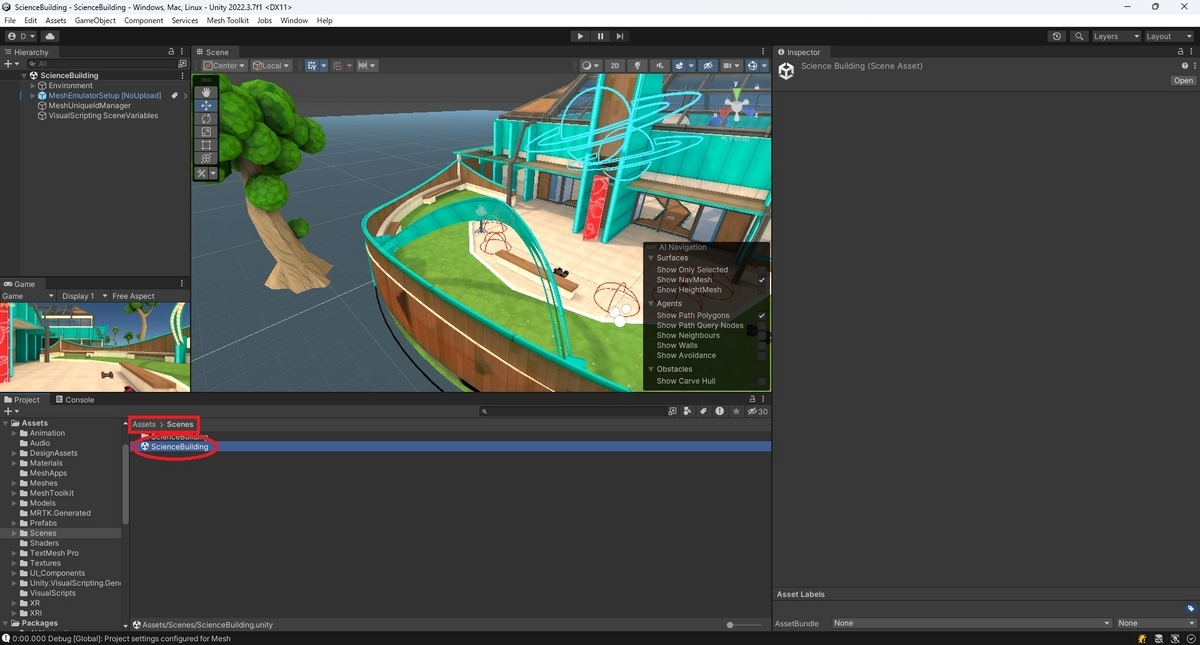The height and width of the screenshot is (645, 1200).
Task: Open the Layout dropdown
Action: (1168, 36)
